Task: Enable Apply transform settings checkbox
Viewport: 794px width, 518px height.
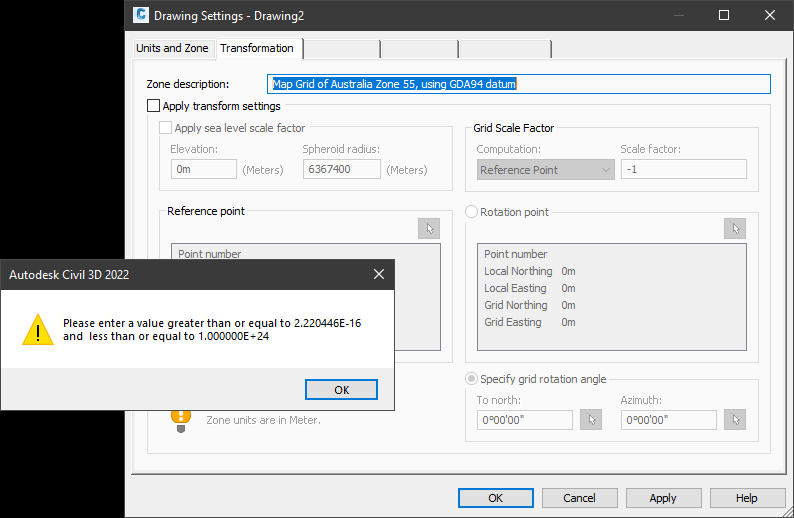Action: [x=153, y=106]
